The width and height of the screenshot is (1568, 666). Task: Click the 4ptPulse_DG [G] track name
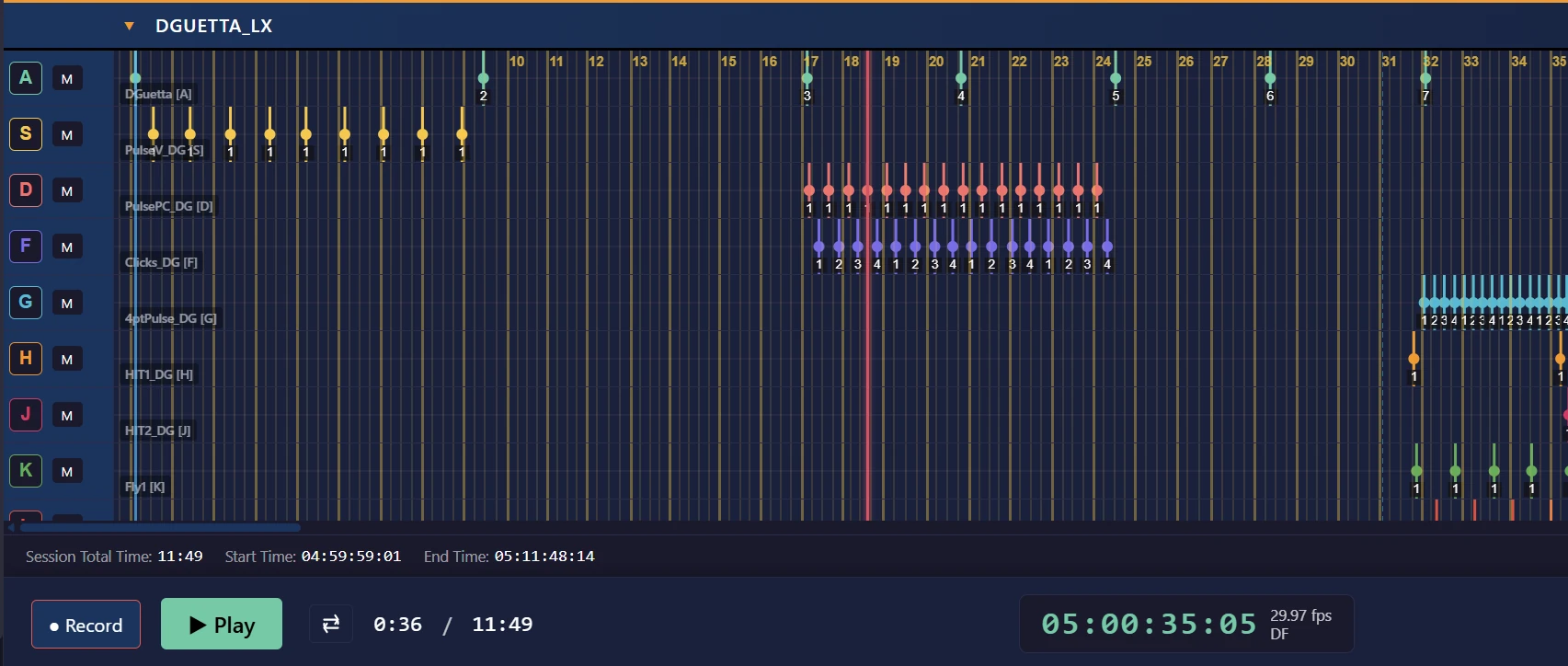click(171, 318)
